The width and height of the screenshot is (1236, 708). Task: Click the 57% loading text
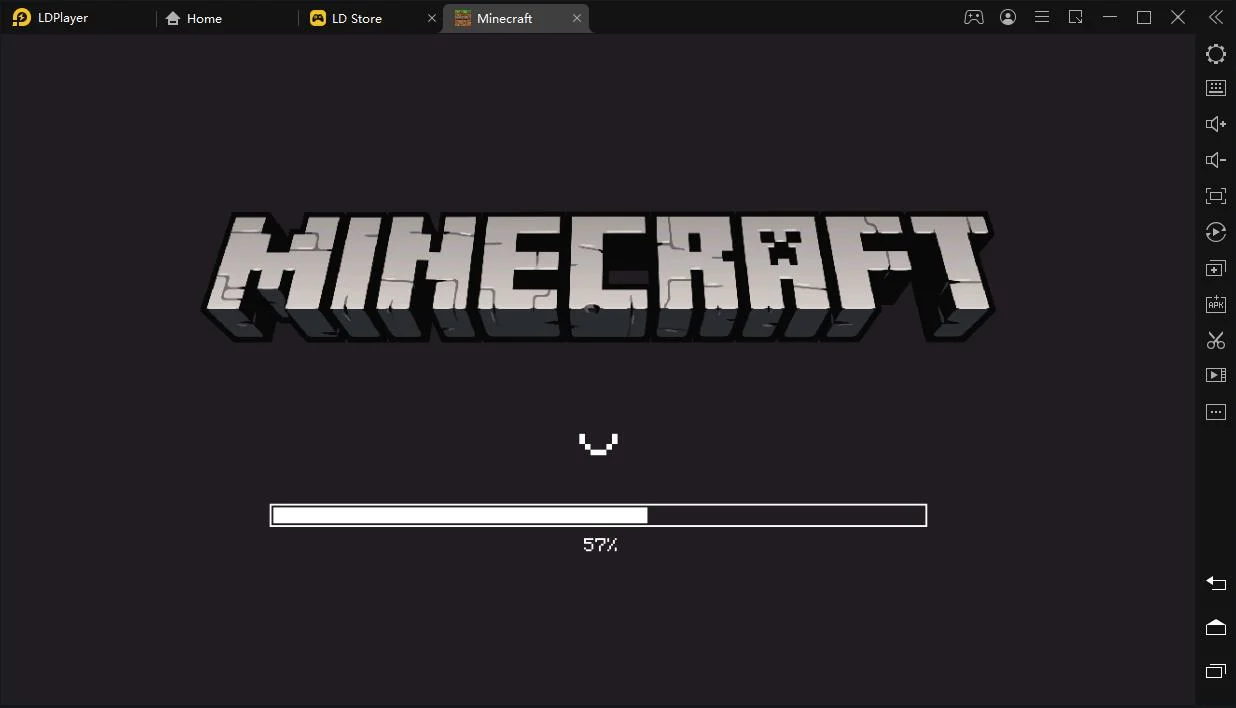point(600,545)
